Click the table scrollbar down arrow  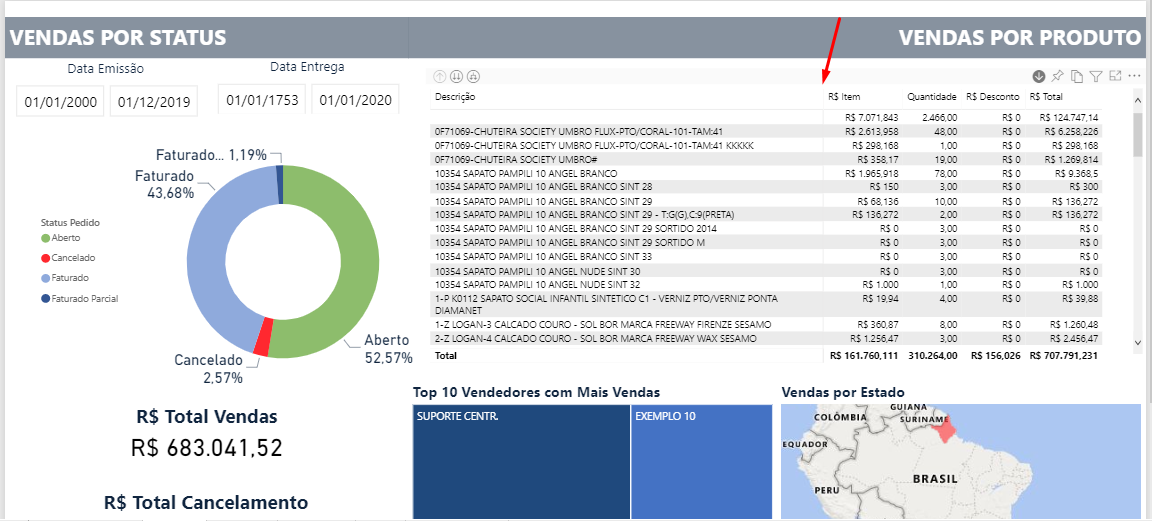coord(1138,342)
